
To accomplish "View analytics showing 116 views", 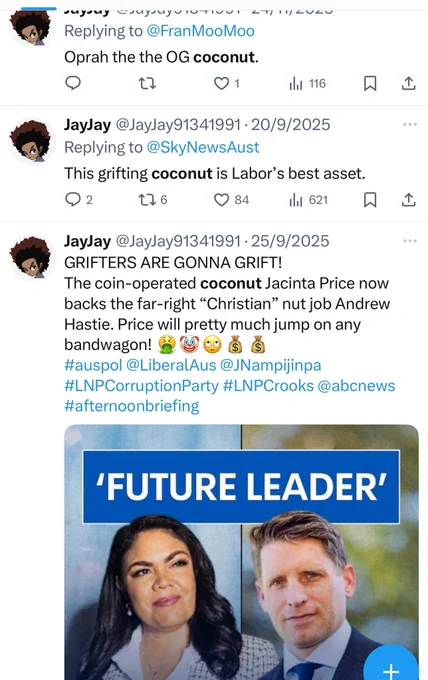I will (x=307, y=83).
